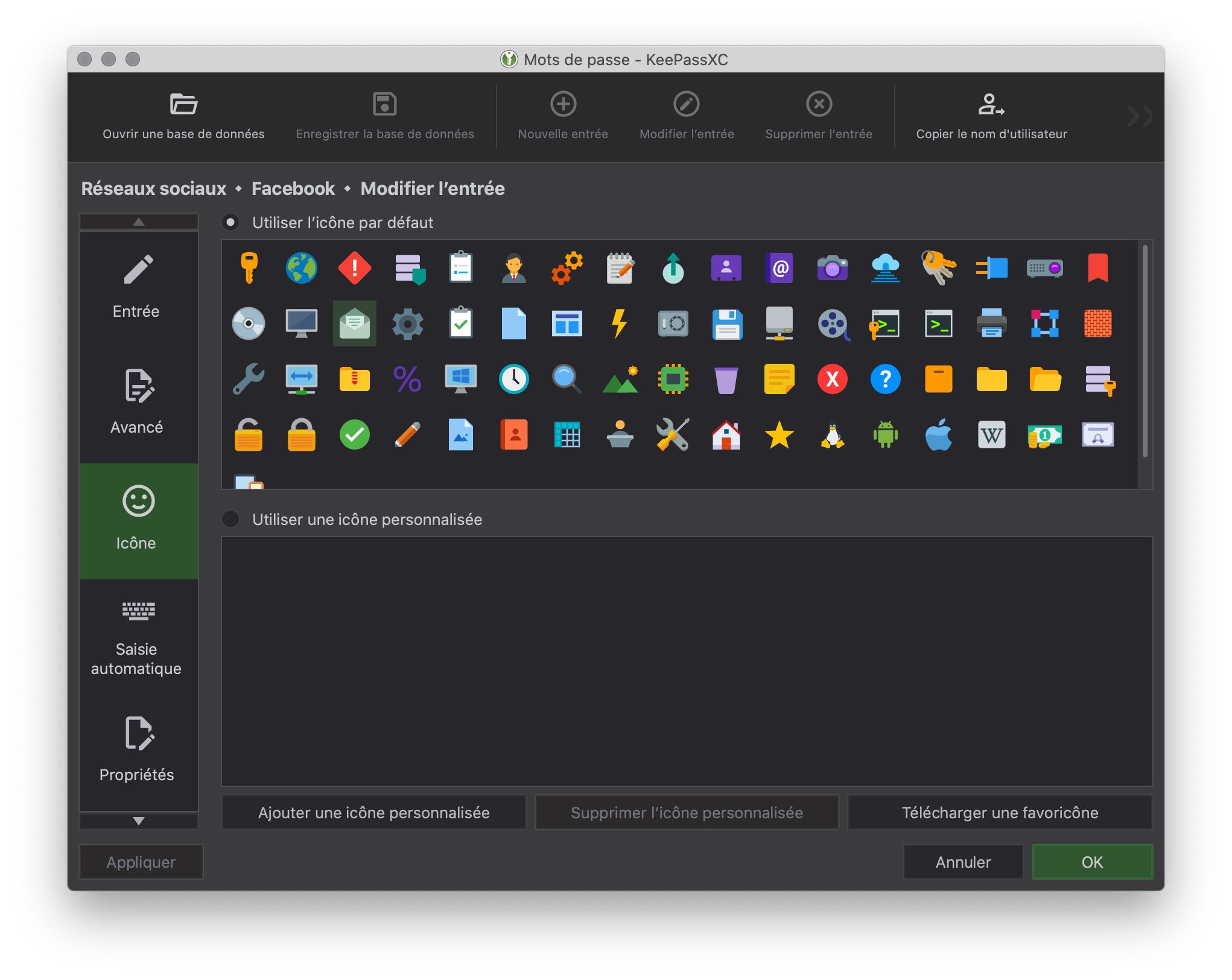Choose the printer icon

(992, 323)
